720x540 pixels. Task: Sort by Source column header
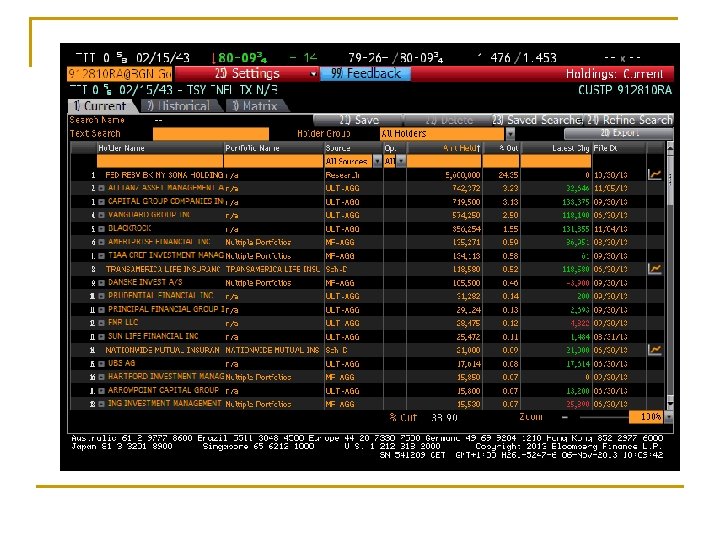pyautogui.click(x=354, y=148)
